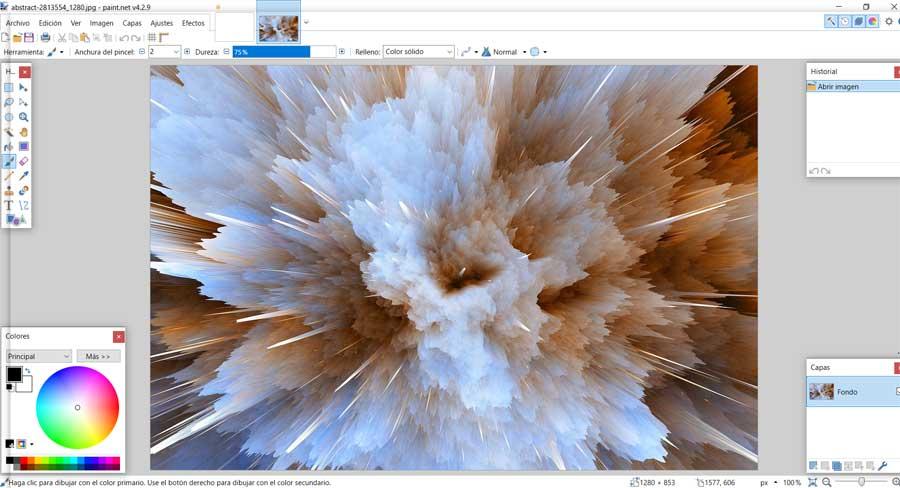The width and height of the screenshot is (900, 488).
Task: Toggle the pixel grid display
Action: point(152,38)
